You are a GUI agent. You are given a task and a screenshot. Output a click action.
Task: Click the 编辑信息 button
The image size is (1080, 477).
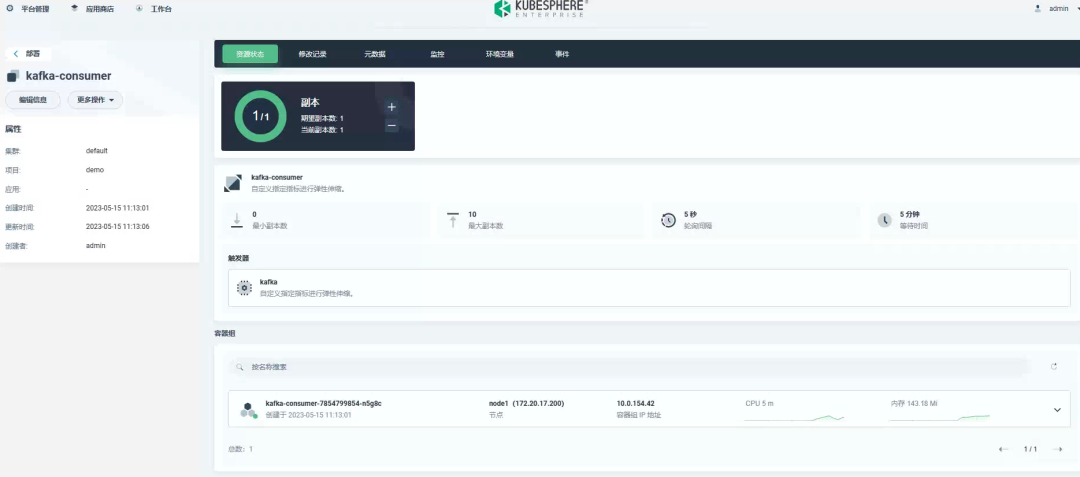[x=33, y=100]
